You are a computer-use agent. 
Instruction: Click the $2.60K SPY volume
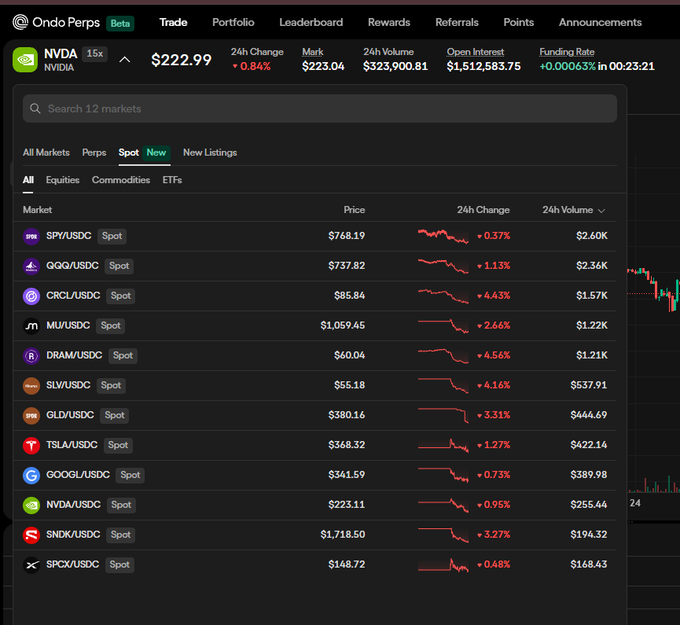click(x=592, y=236)
